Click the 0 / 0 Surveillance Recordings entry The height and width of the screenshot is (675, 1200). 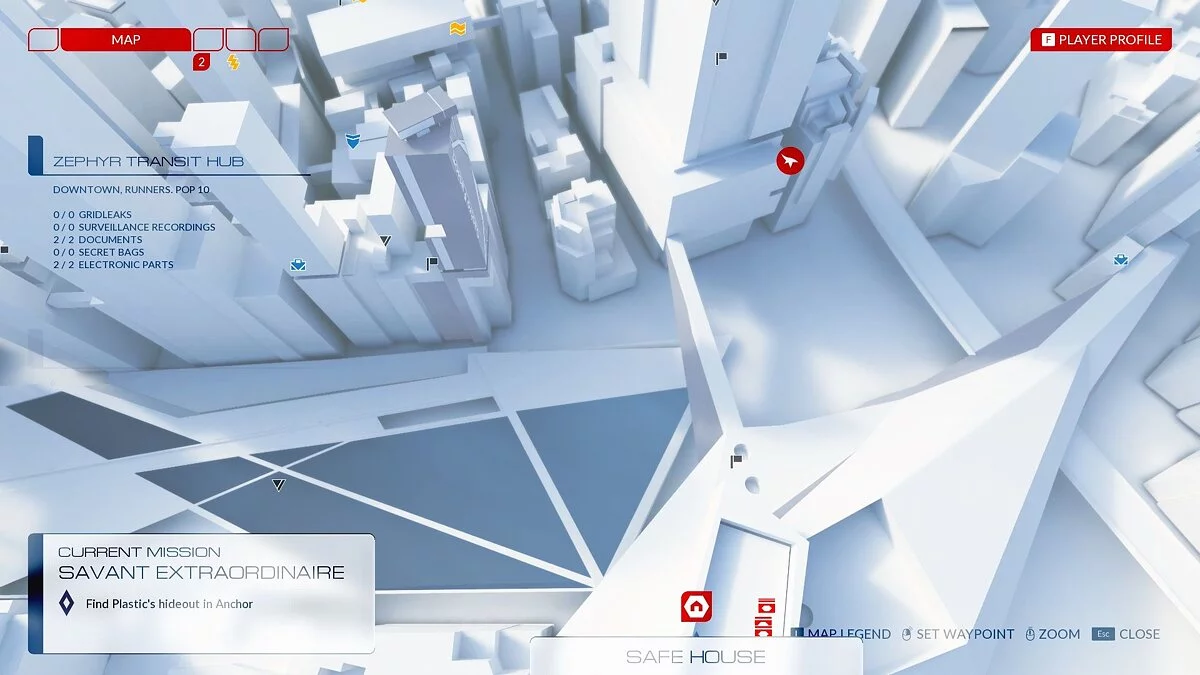(x=135, y=227)
